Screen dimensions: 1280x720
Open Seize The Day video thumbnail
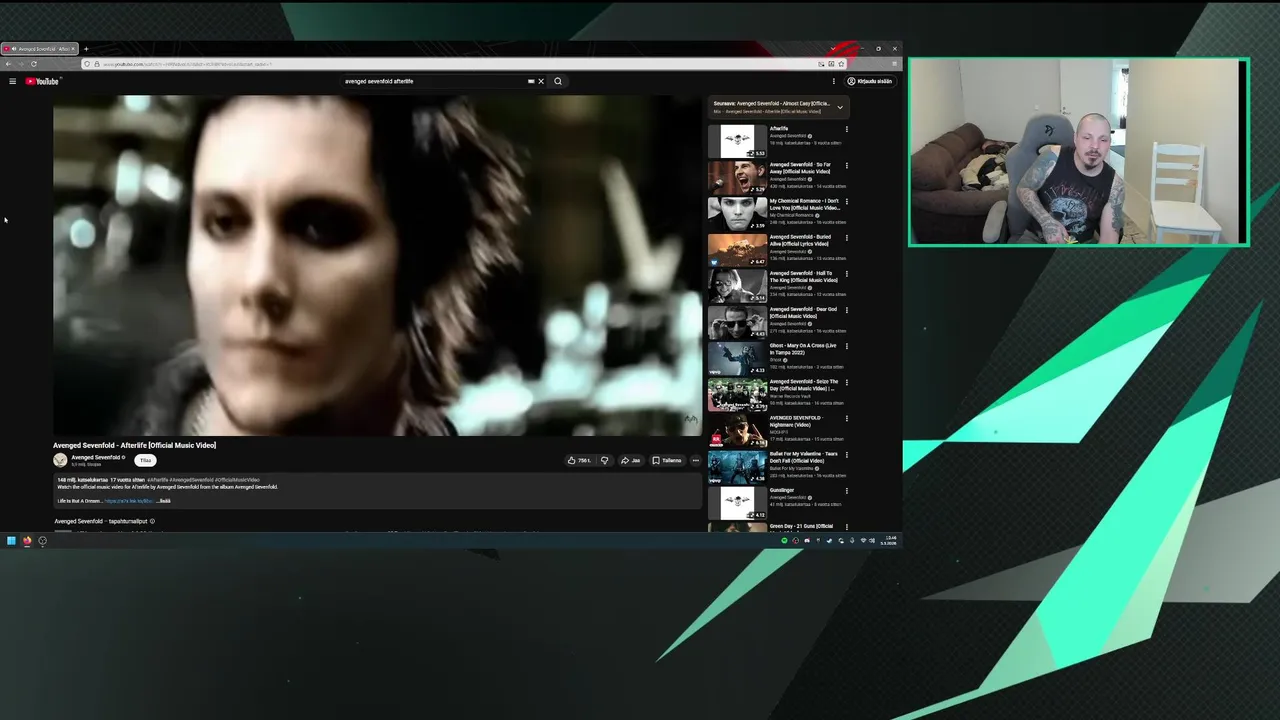coord(737,395)
